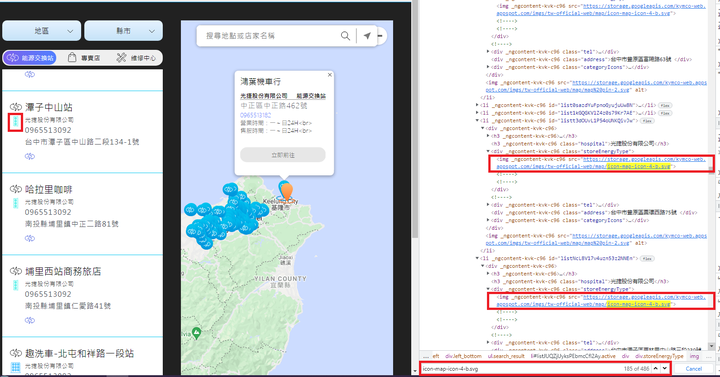Click the map search magnifier icon
Screen dimensions: 720x377
pyautogui.click(x=345, y=35)
